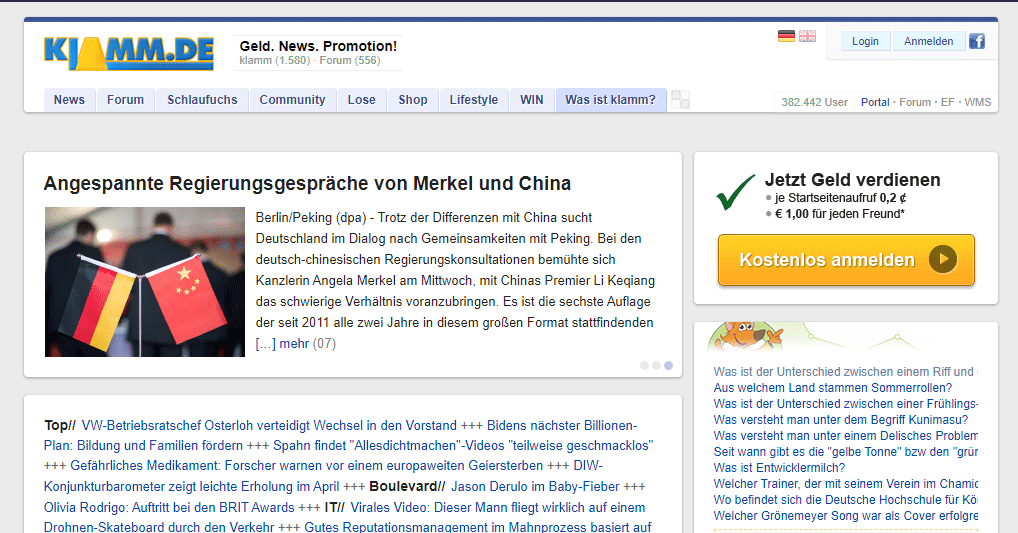Screen dimensions: 1018x533
Task: Click the Anmelden button
Action: [928, 41]
